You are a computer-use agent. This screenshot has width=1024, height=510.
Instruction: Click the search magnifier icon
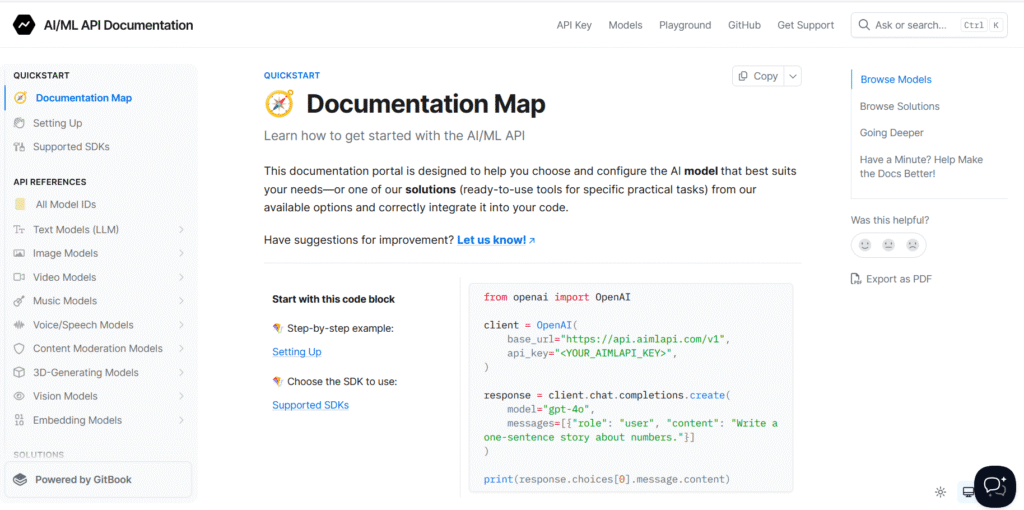[864, 25]
